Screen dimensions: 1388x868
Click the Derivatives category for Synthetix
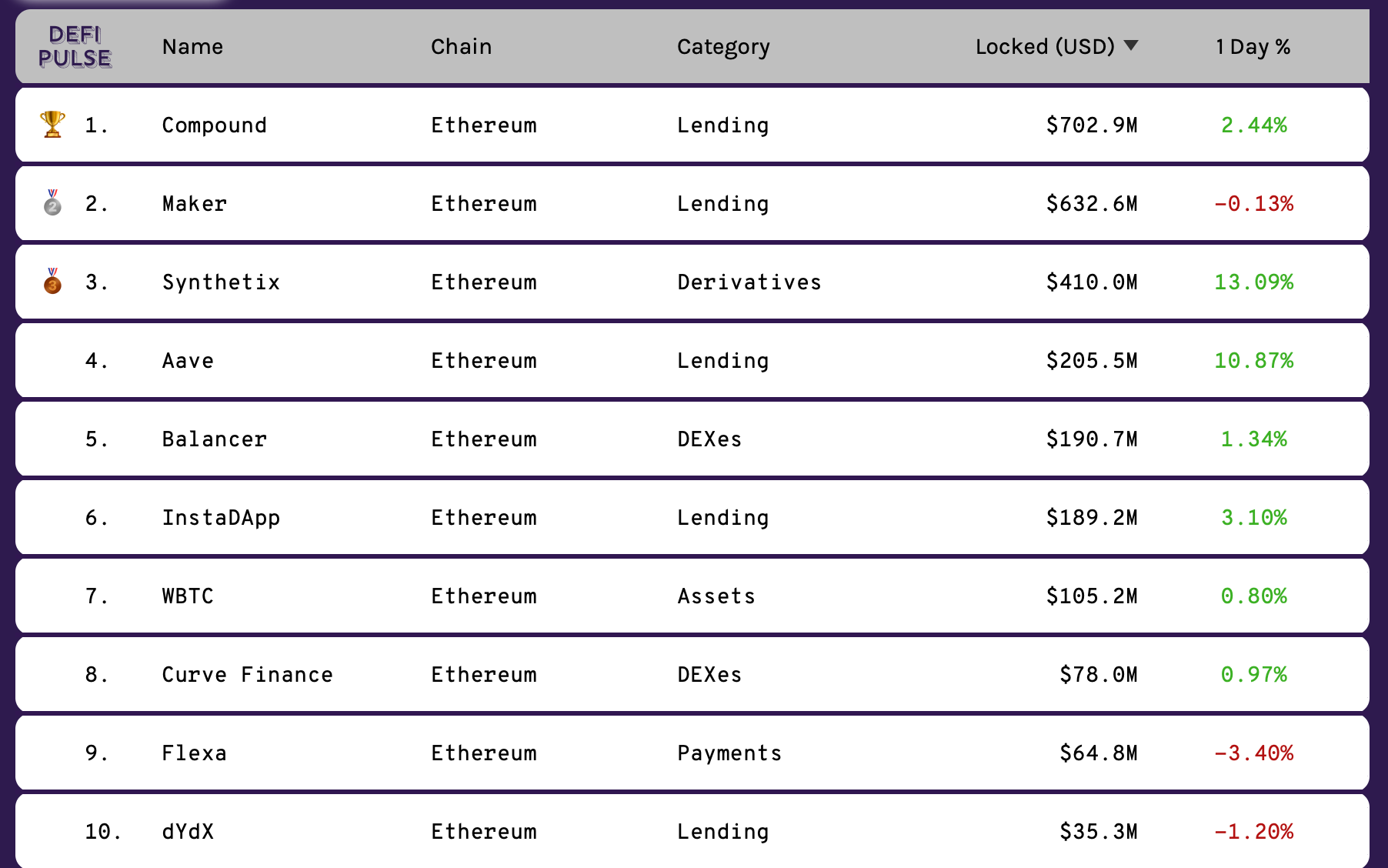(x=749, y=282)
